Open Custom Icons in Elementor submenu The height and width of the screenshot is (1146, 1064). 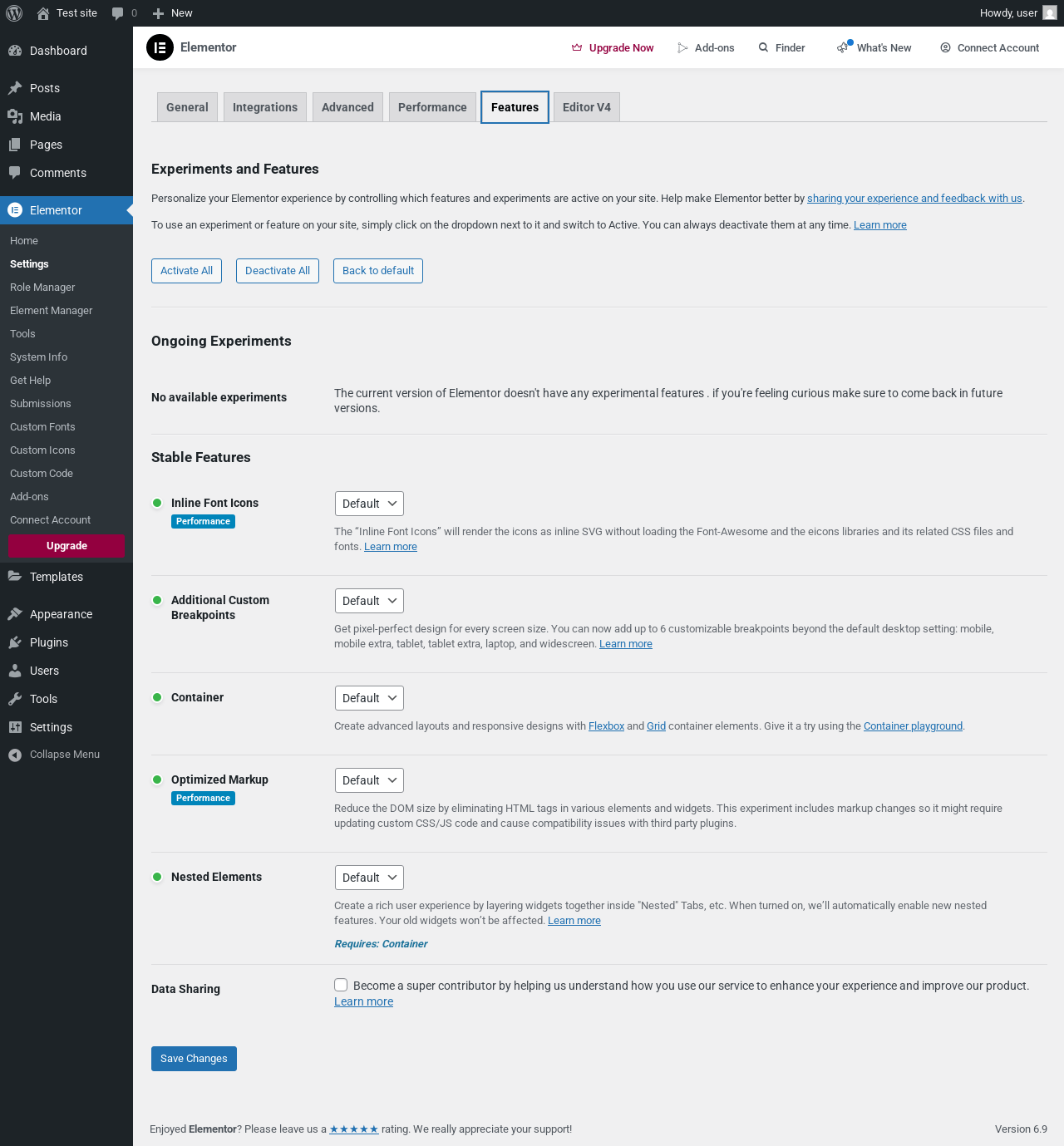[42, 450]
